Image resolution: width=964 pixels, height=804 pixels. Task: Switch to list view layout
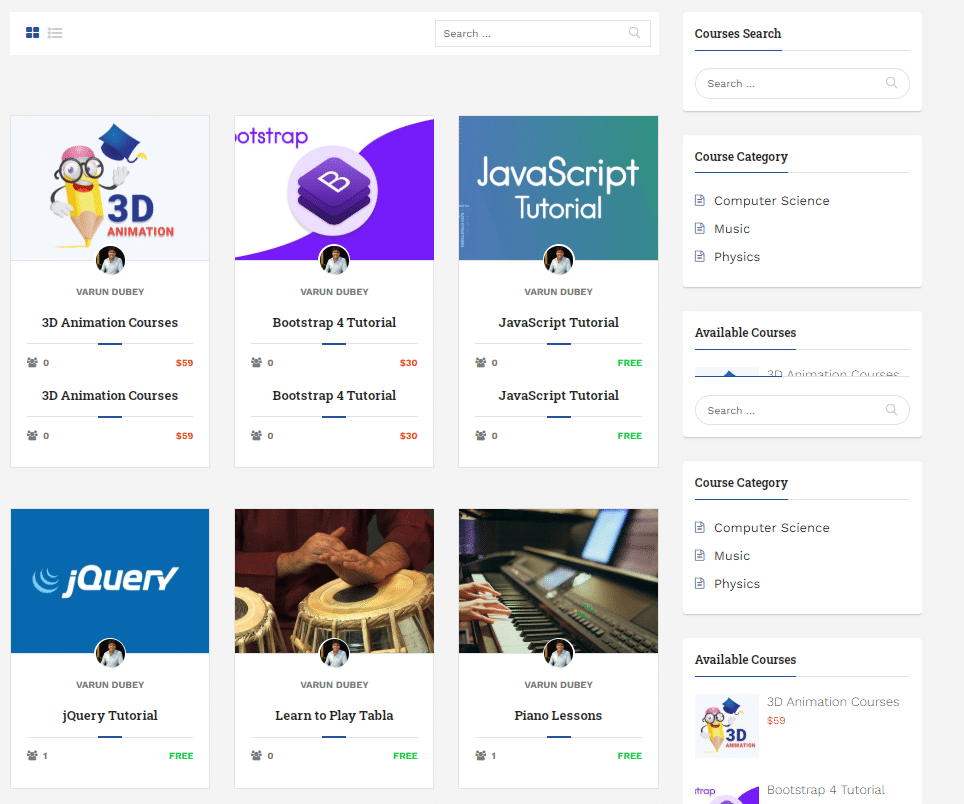[55, 32]
